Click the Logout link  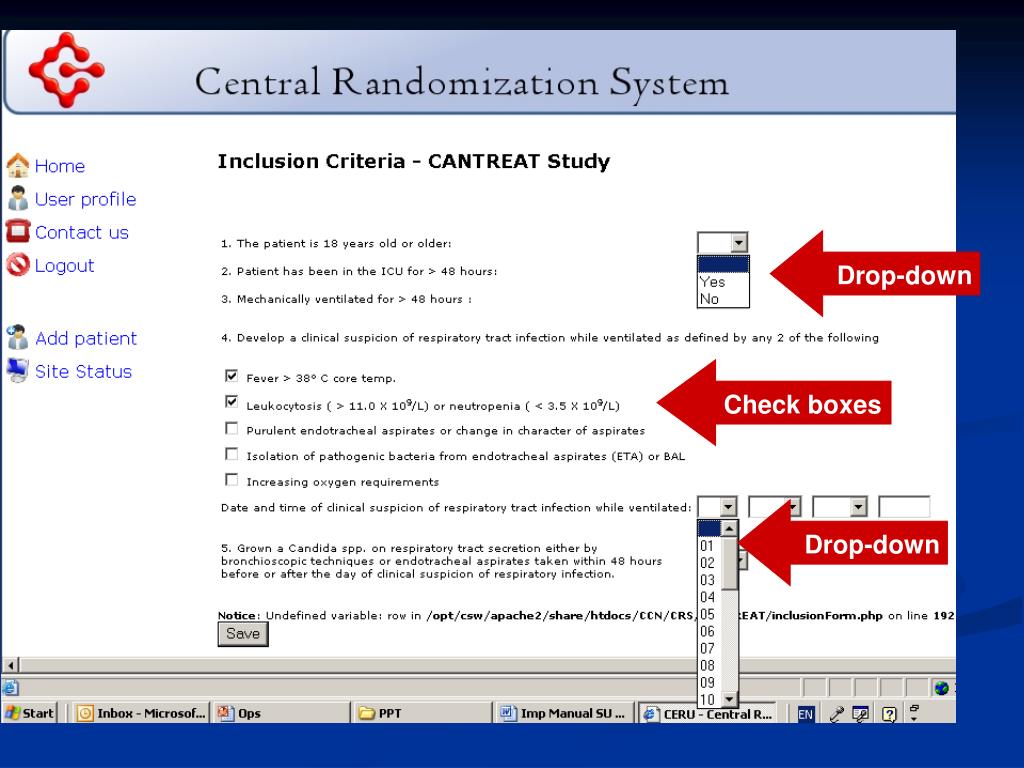tap(64, 266)
